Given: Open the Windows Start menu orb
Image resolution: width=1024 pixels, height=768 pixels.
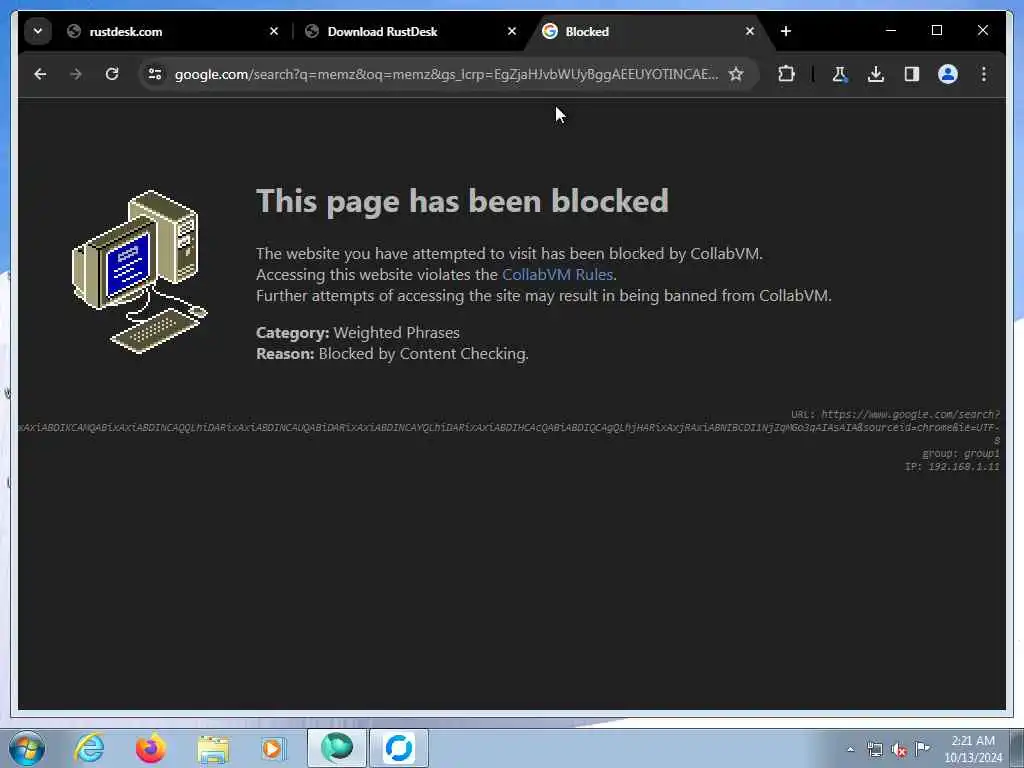Looking at the screenshot, I should (27, 748).
